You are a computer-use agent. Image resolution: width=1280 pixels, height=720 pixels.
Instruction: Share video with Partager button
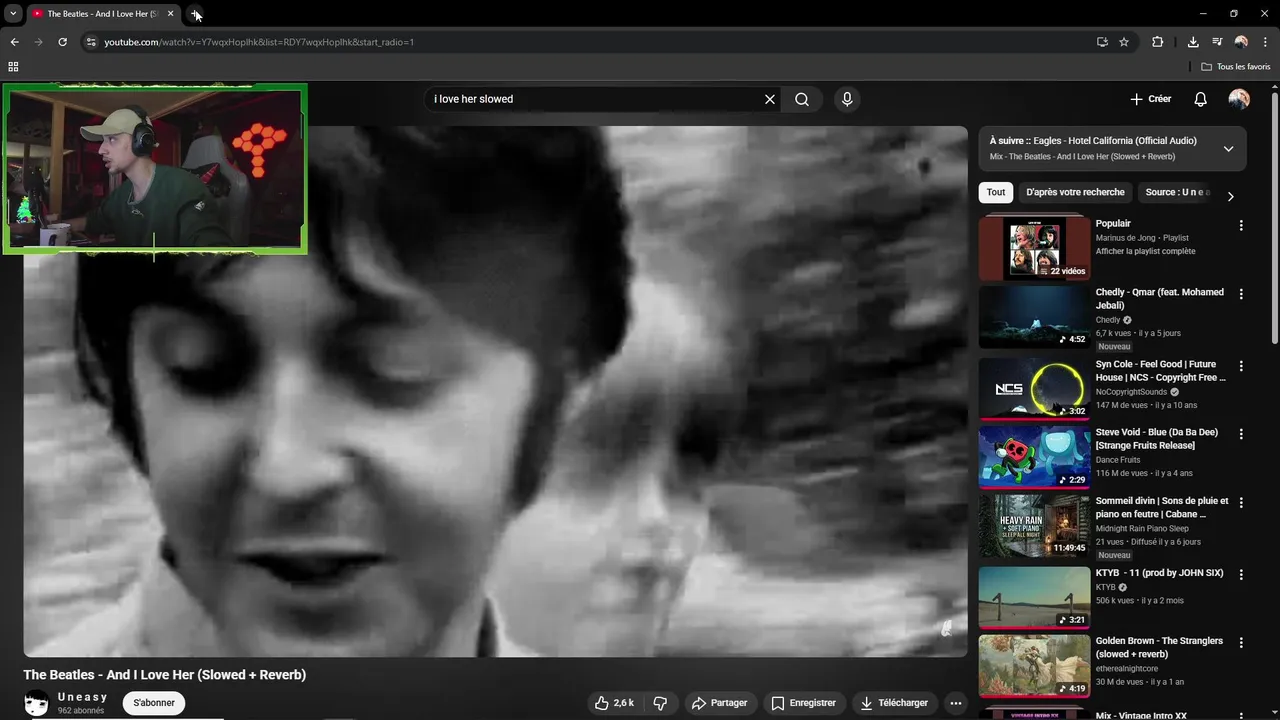click(720, 703)
